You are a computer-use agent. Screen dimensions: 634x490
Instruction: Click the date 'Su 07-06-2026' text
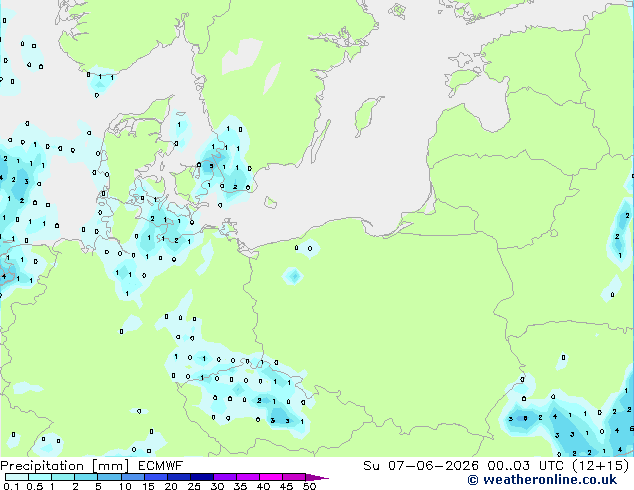[x=421, y=466]
